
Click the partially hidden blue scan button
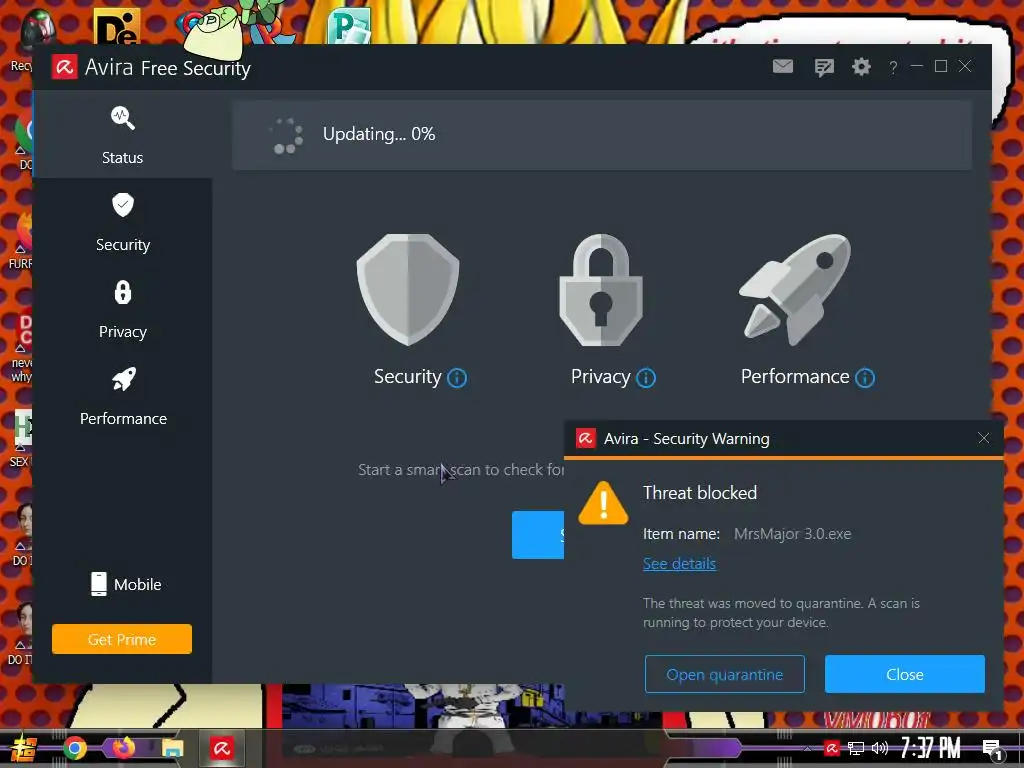tap(537, 535)
